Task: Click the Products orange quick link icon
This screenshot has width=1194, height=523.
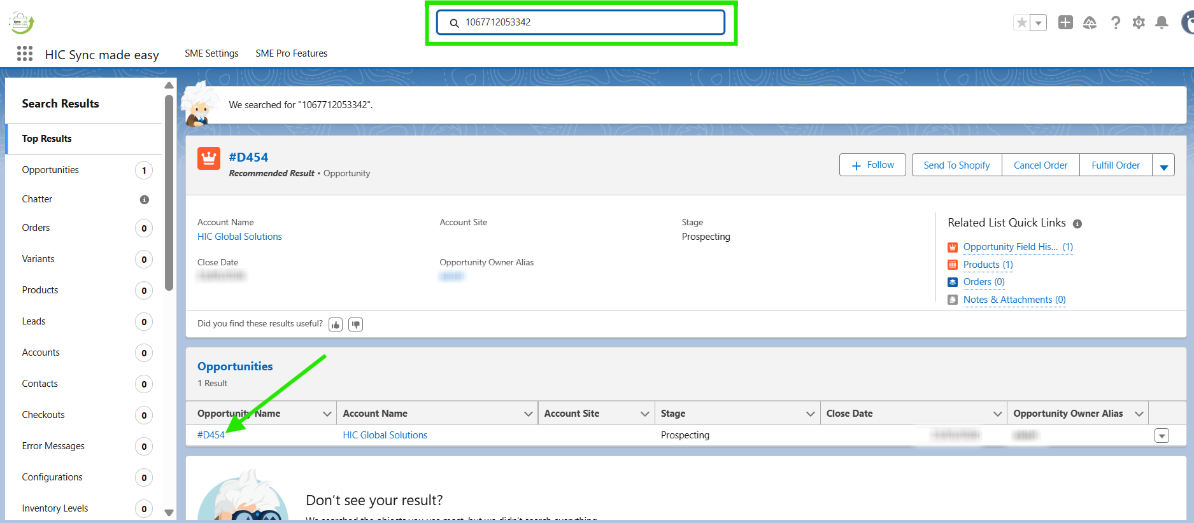Action: (x=953, y=265)
